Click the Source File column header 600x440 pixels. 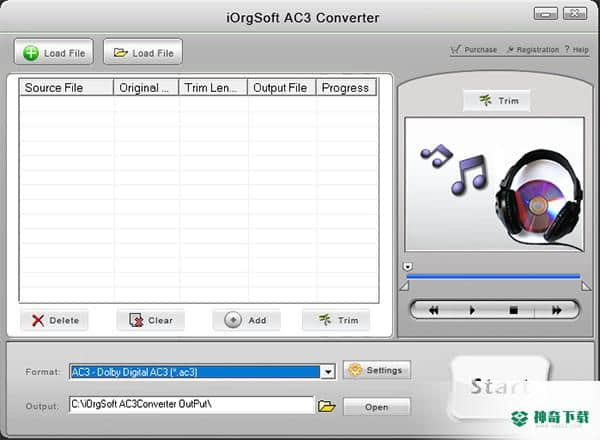(x=66, y=88)
